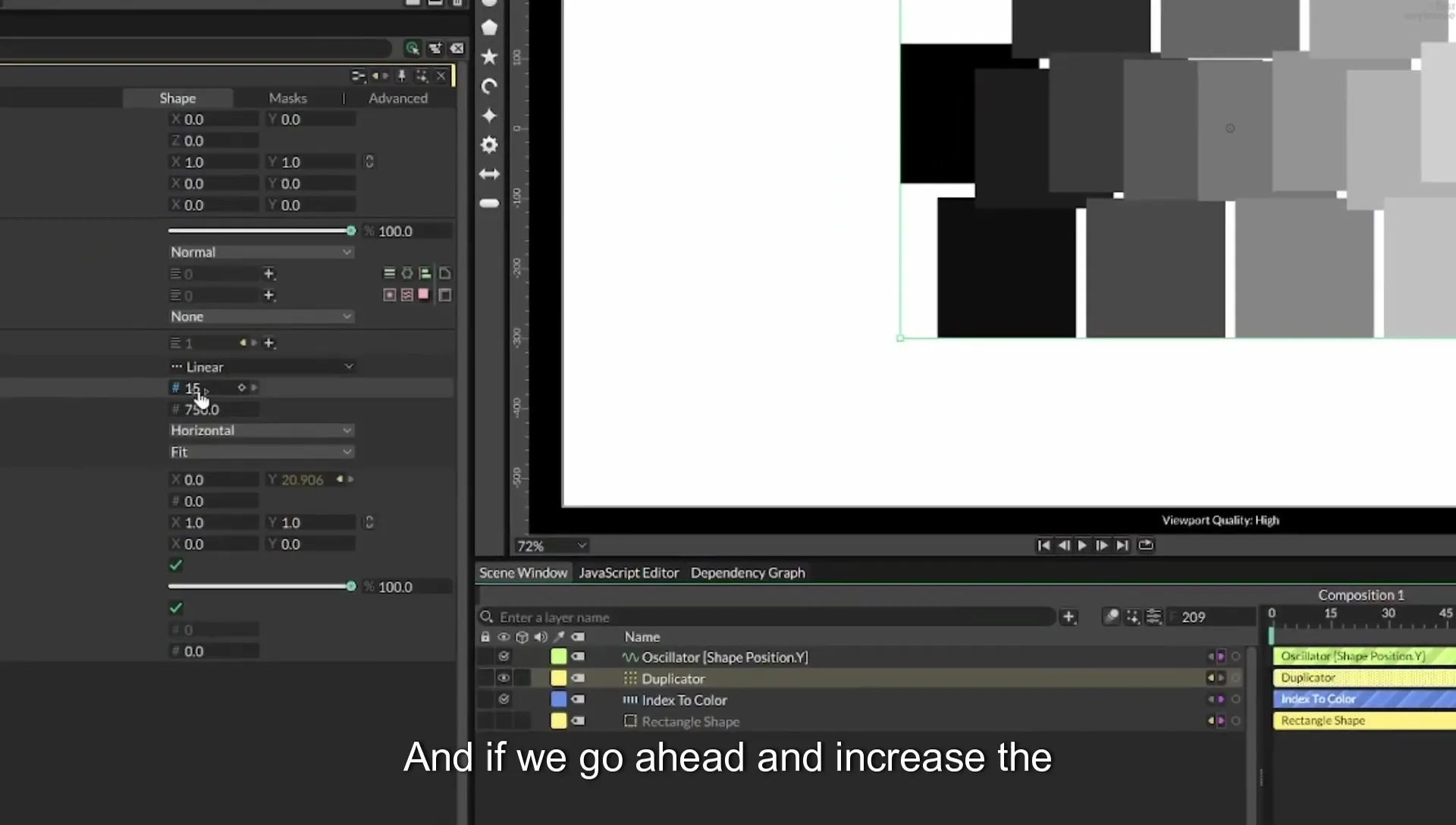Toggle Index To Color enabled check icon
This screenshot has height=825, width=1456.
point(504,699)
